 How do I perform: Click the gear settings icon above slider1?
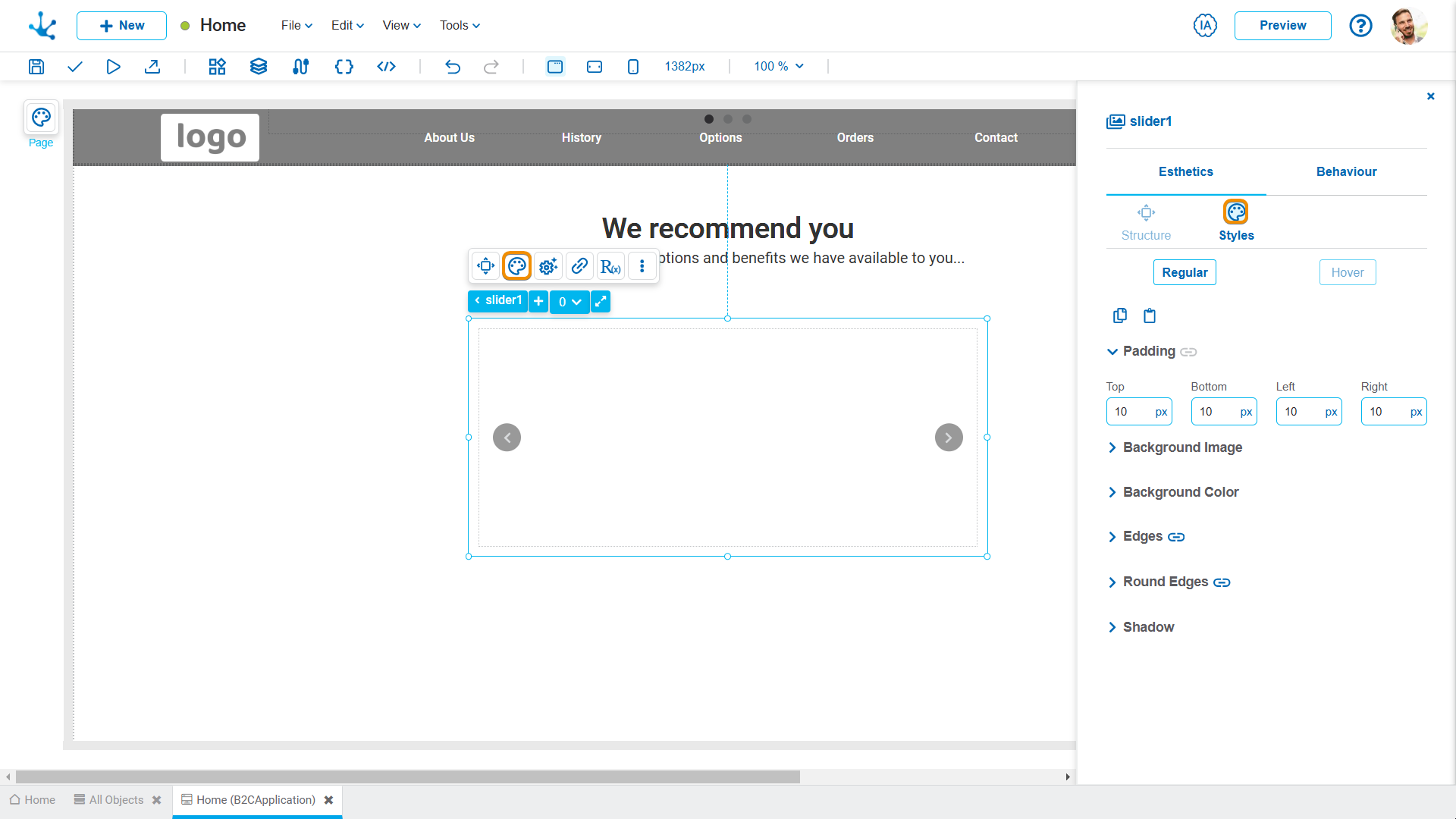point(548,266)
